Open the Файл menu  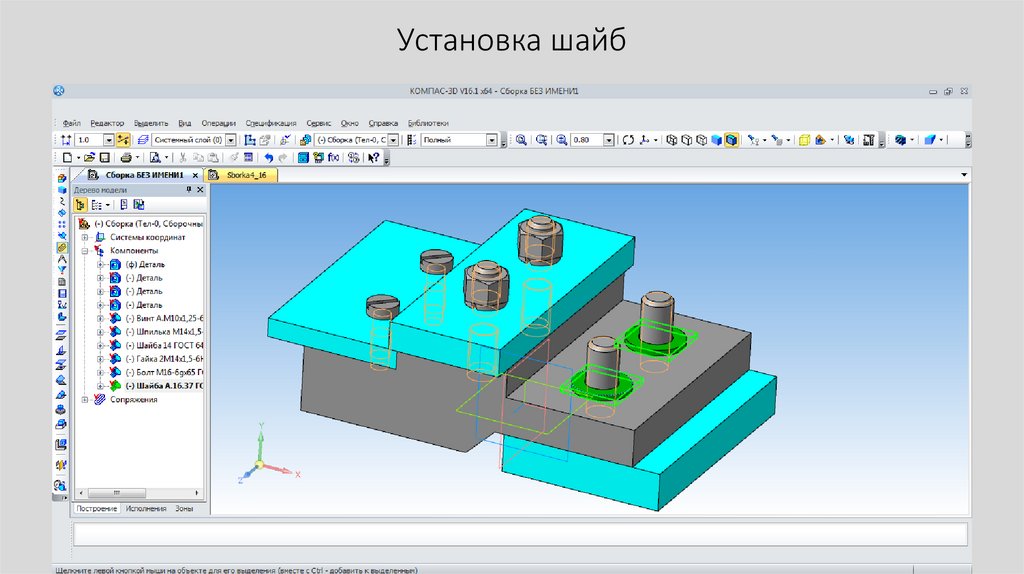coord(71,123)
